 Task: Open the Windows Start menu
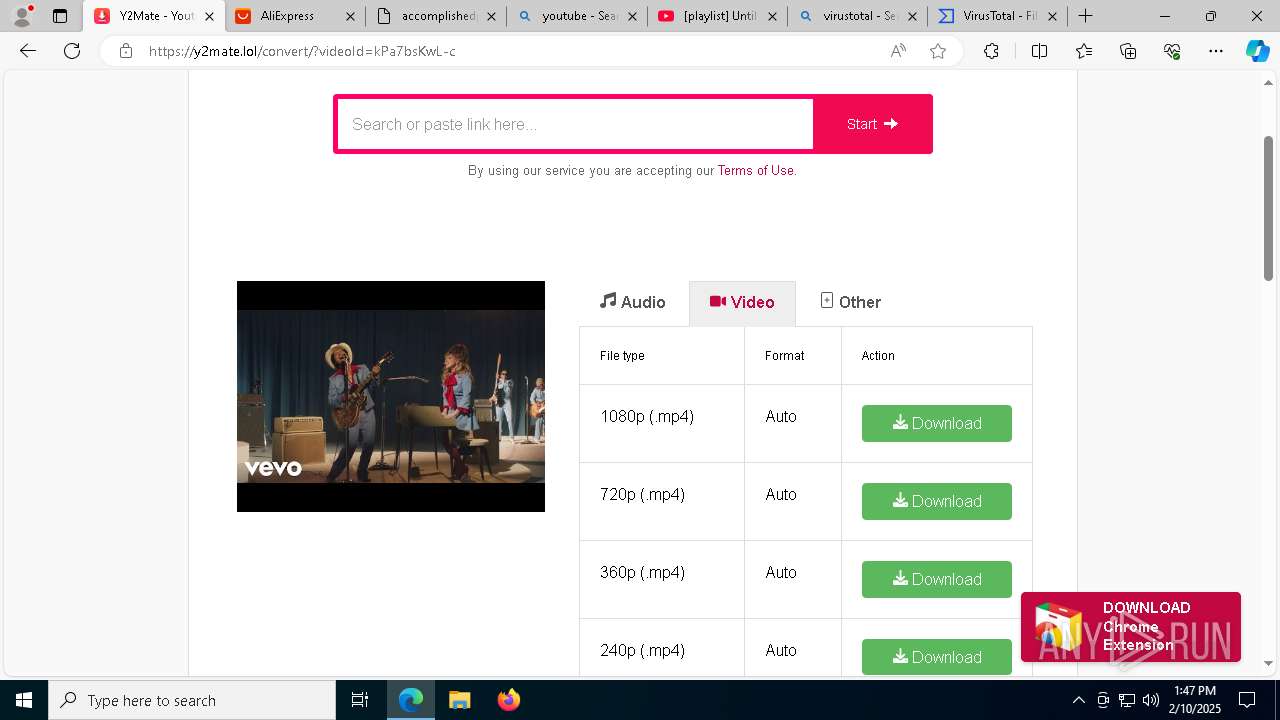coord(24,700)
